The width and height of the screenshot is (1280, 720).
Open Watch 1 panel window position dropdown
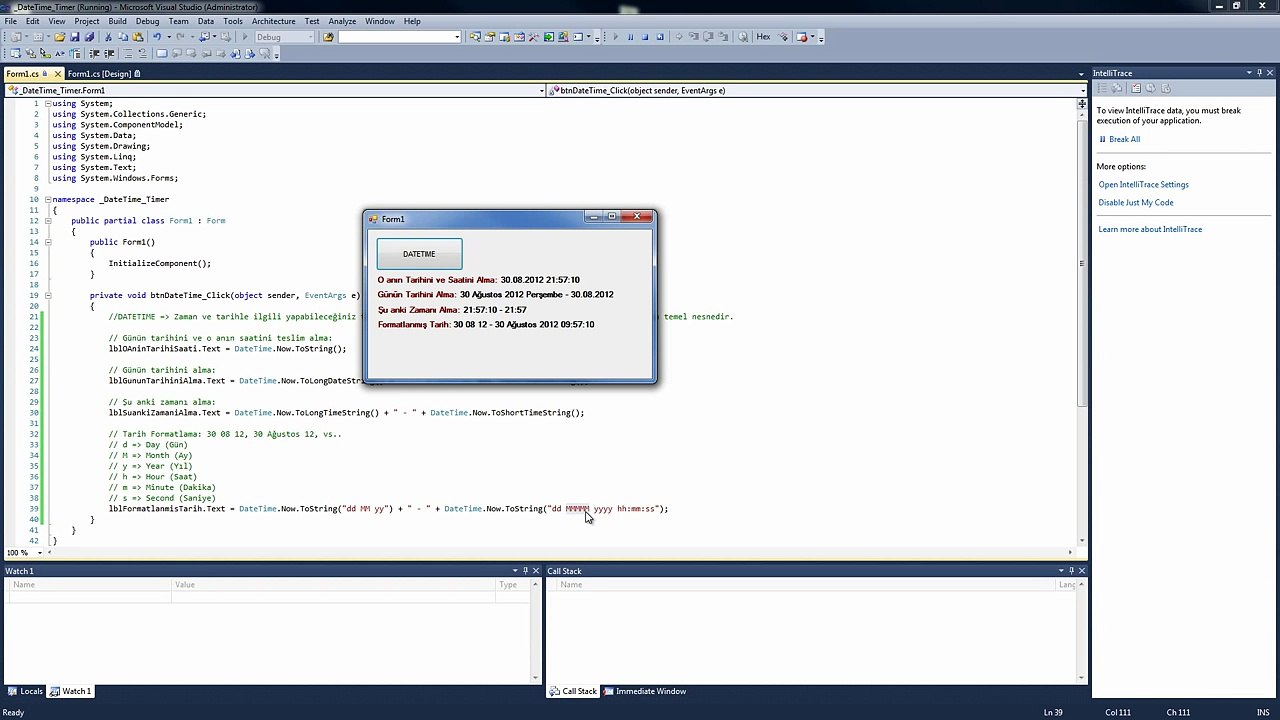[514, 571]
